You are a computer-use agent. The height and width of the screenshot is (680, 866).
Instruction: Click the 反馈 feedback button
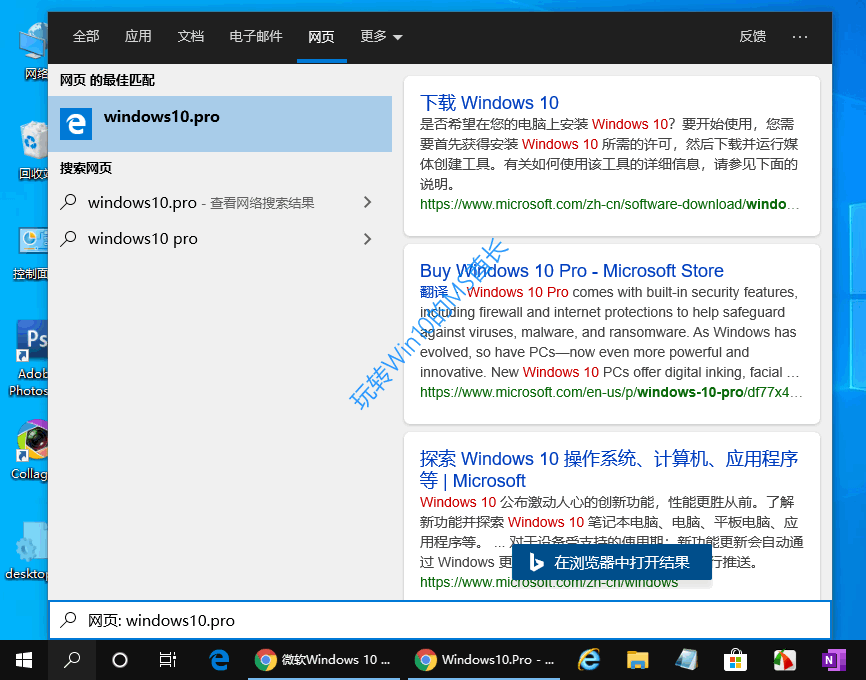[753, 36]
